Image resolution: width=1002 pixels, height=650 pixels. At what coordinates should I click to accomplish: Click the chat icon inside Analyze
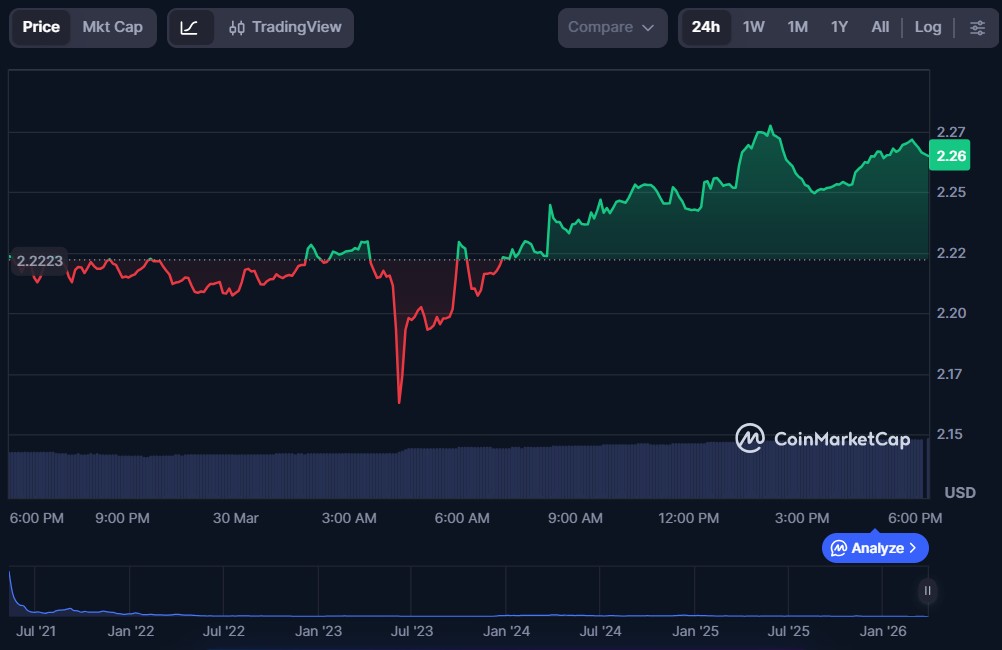tap(839, 548)
